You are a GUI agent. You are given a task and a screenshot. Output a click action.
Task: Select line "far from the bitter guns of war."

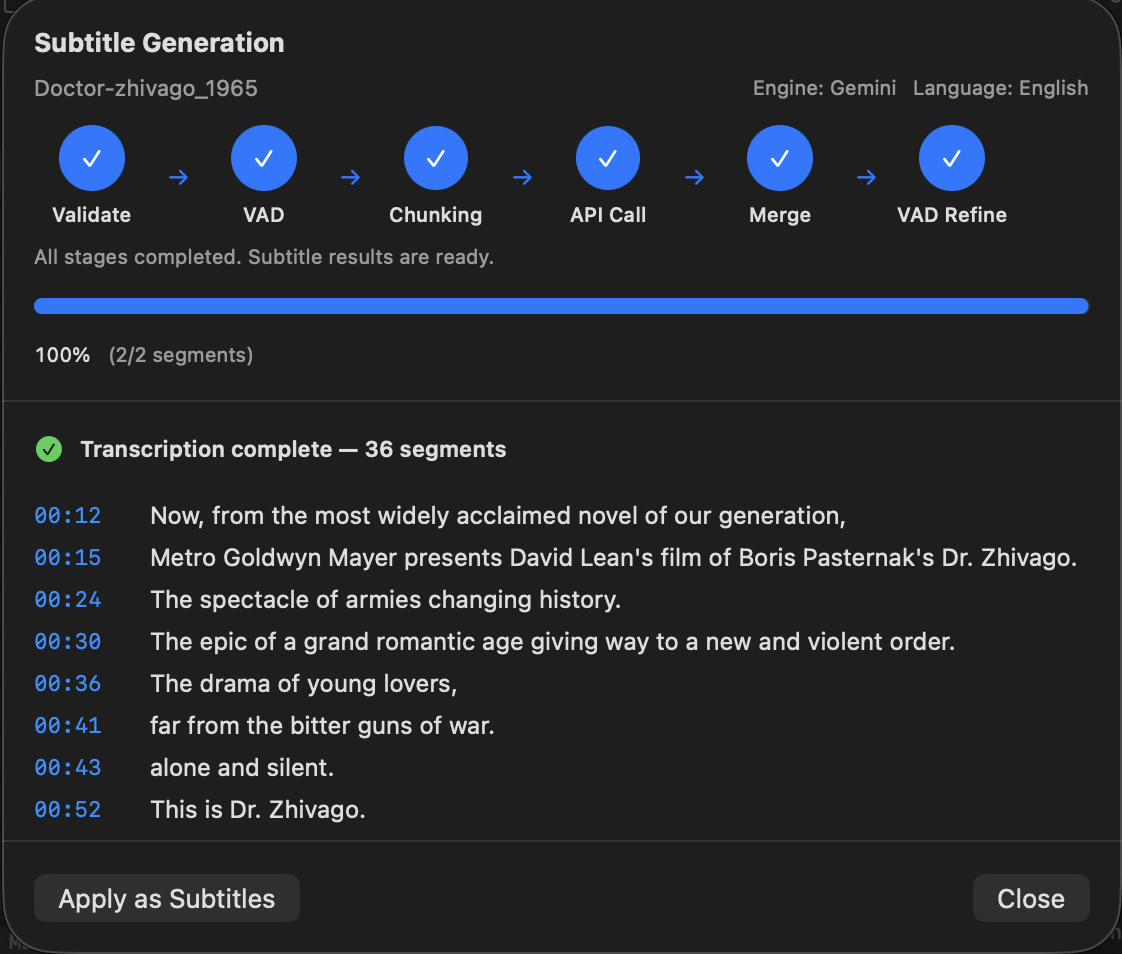(x=322, y=726)
